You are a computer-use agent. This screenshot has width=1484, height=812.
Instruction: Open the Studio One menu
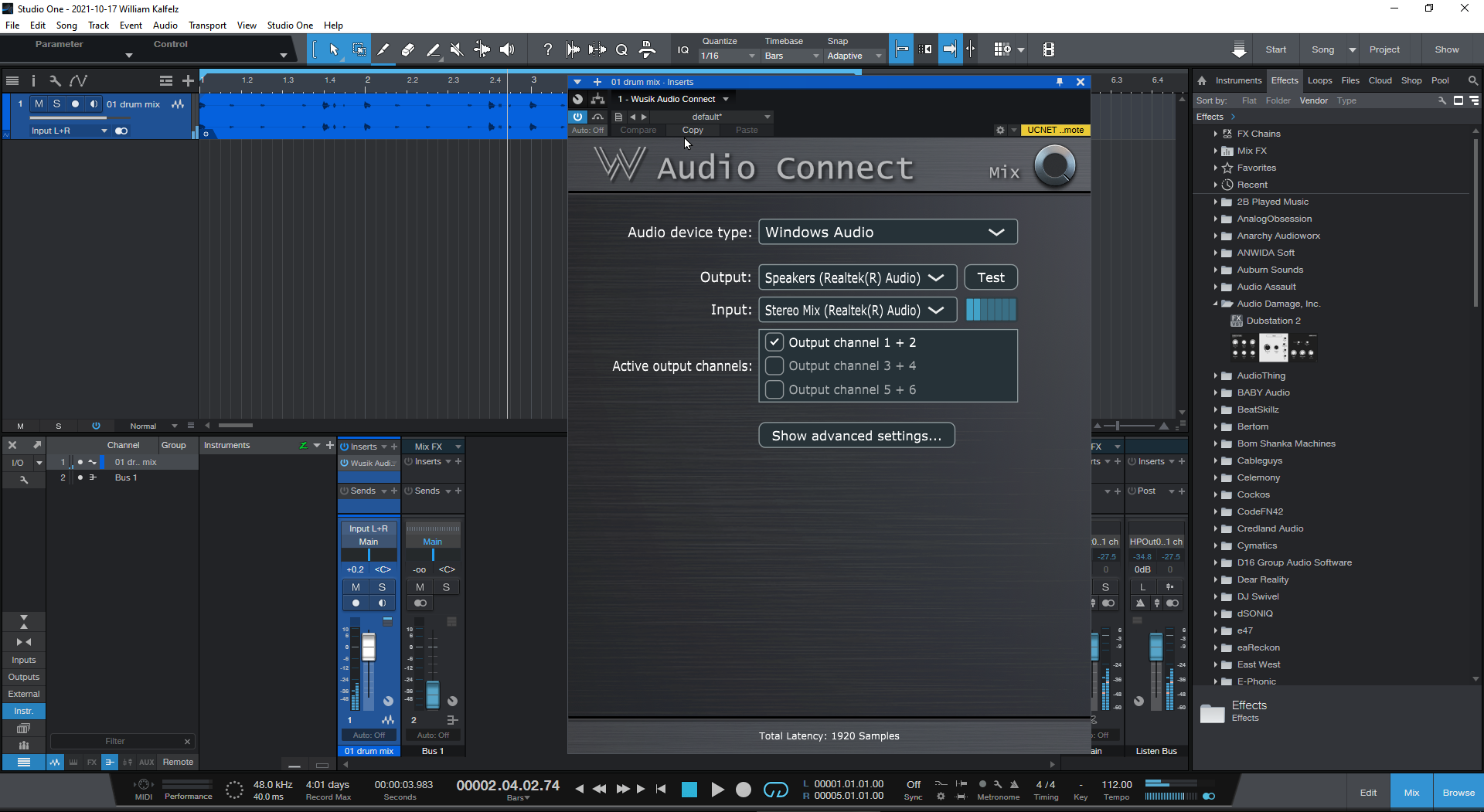pos(290,25)
